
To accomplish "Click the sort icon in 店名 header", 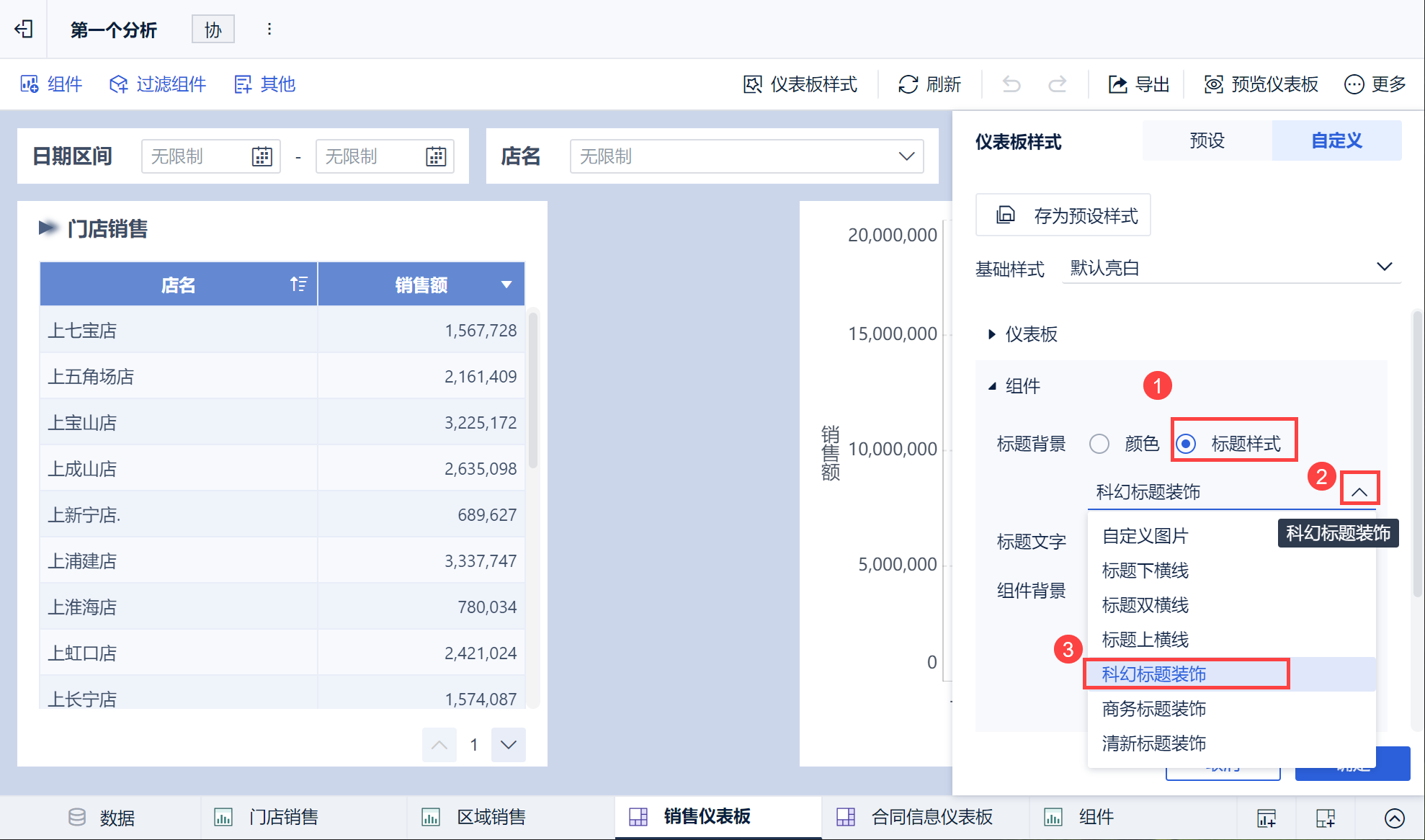I will [x=298, y=285].
